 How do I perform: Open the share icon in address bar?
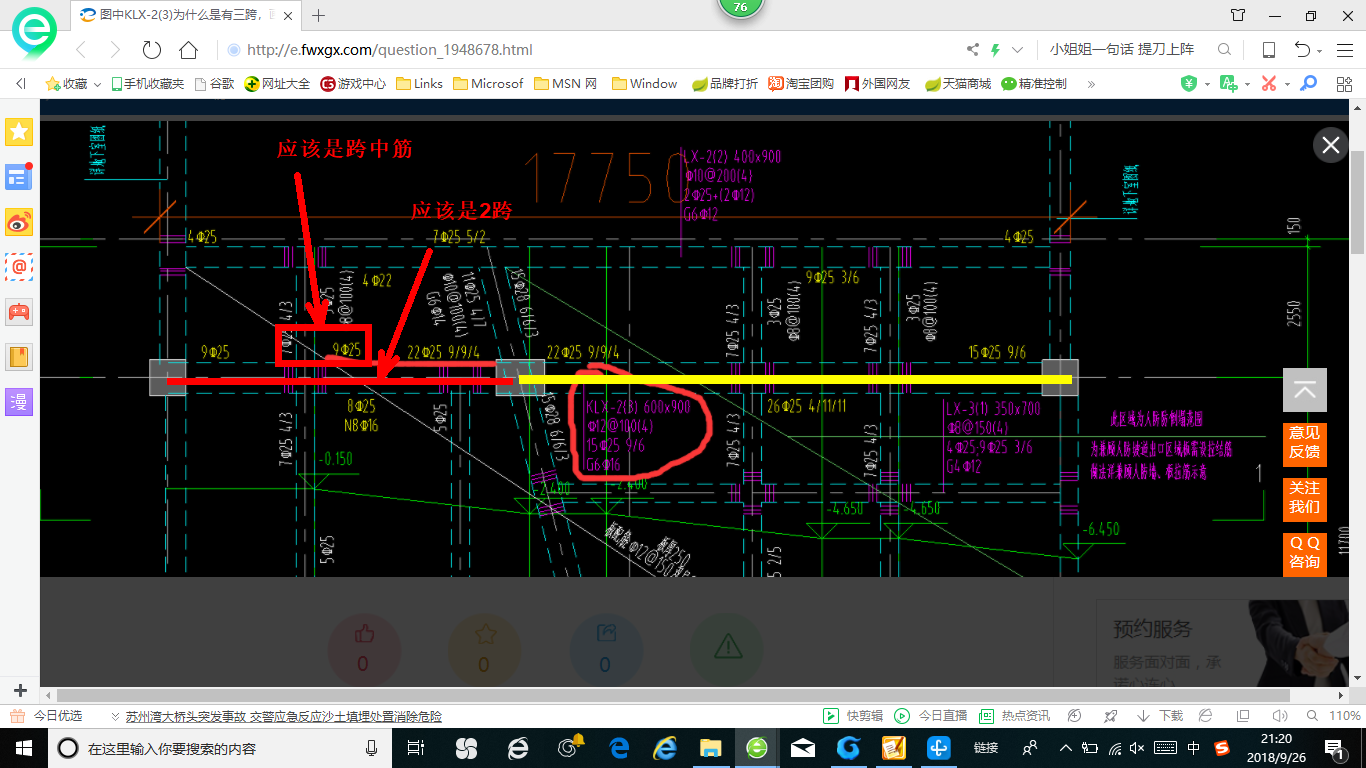pyautogui.click(x=973, y=50)
